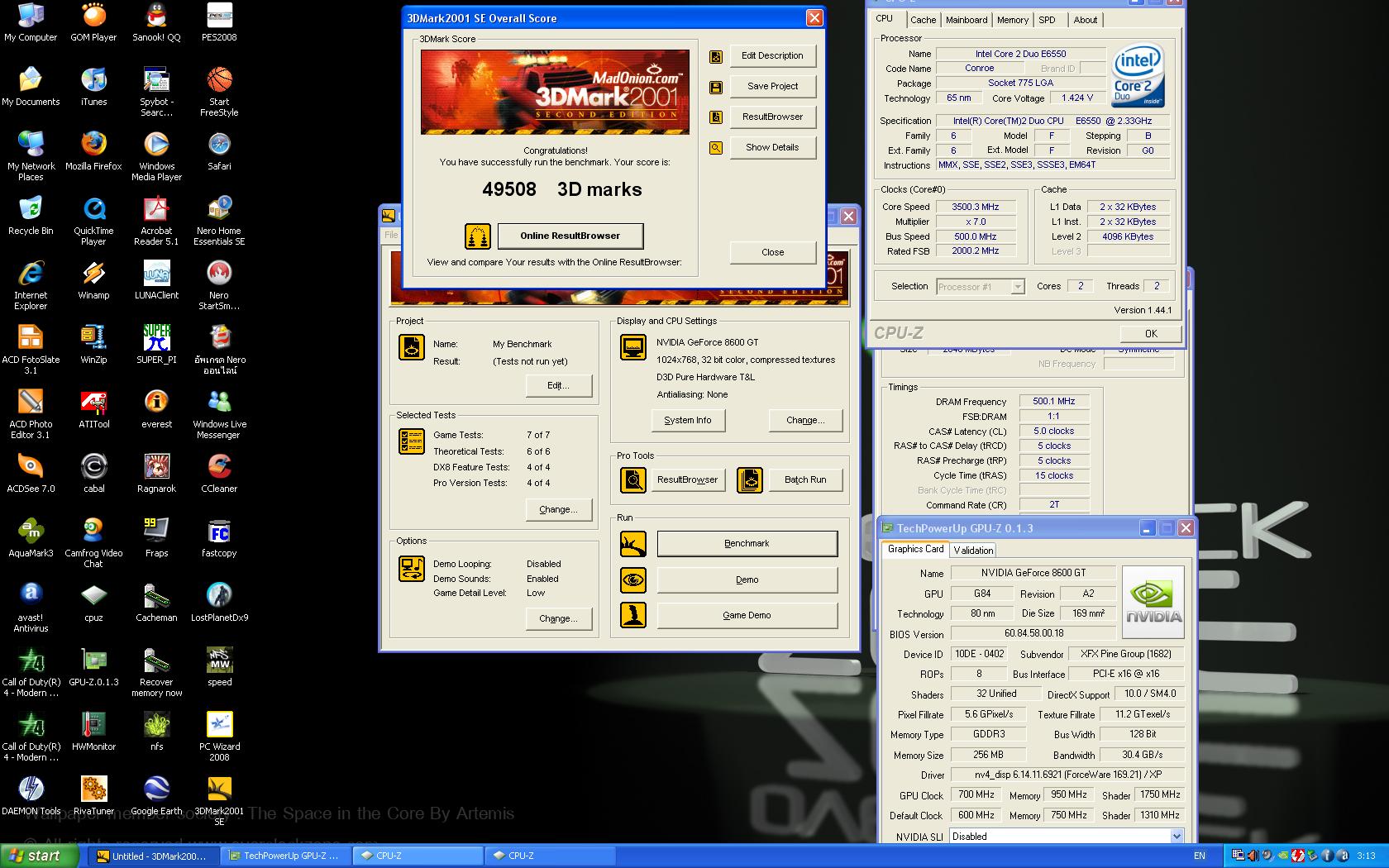This screenshot has width=1389, height=868.
Task: Click Change under Options section
Action: tap(558, 619)
